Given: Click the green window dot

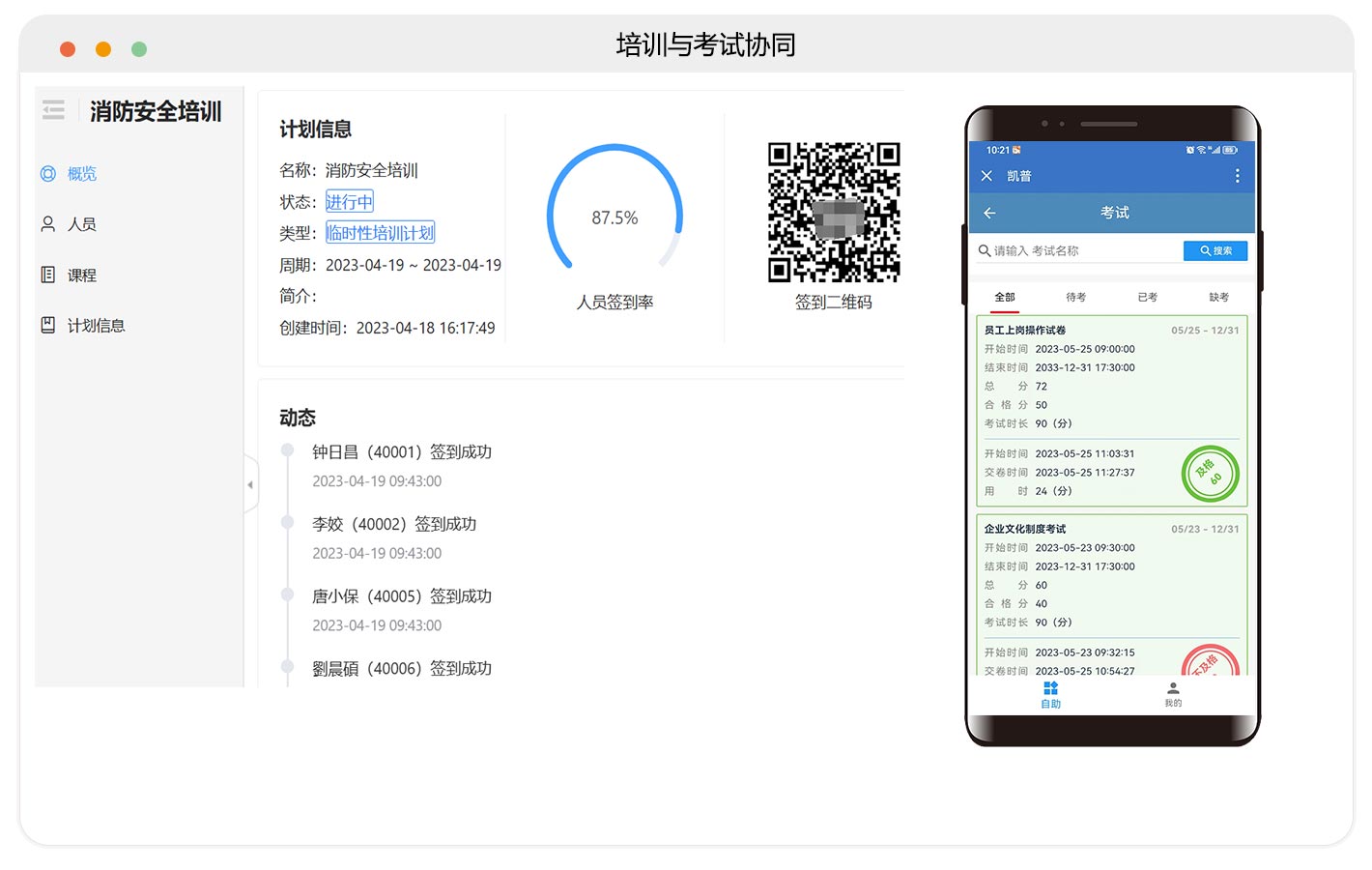Looking at the screenshot, I should point(139,49).
